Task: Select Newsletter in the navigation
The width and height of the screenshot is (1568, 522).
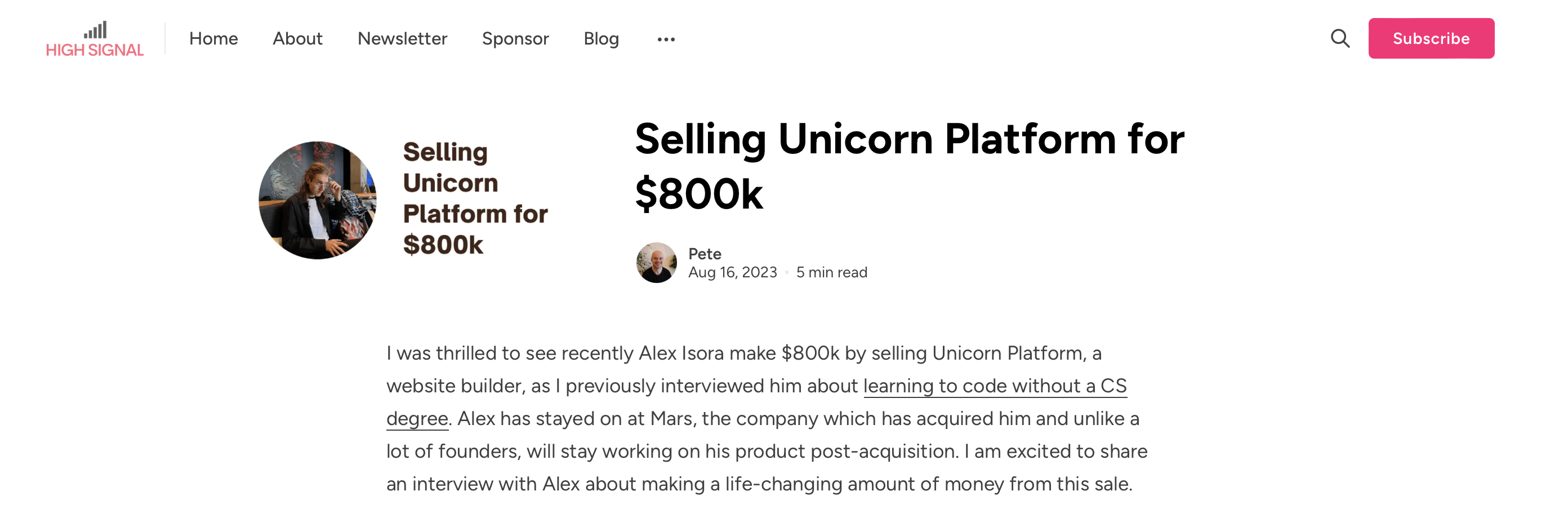Action: 402,38
